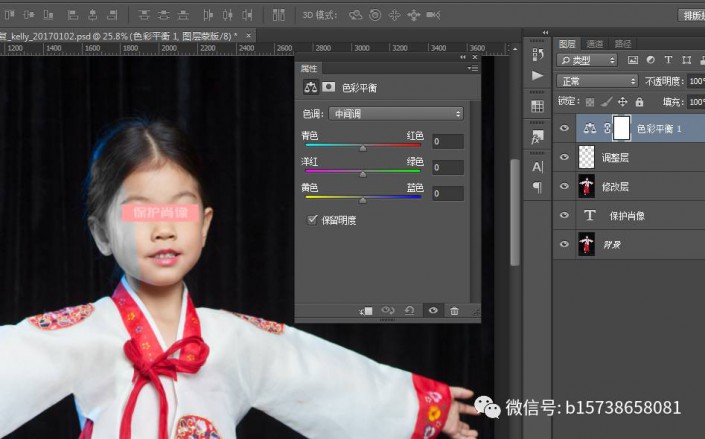This screenshot has width=705, height=439.
Task: Select the 3D roll mode icon
Action: click(x=375, y=15)
